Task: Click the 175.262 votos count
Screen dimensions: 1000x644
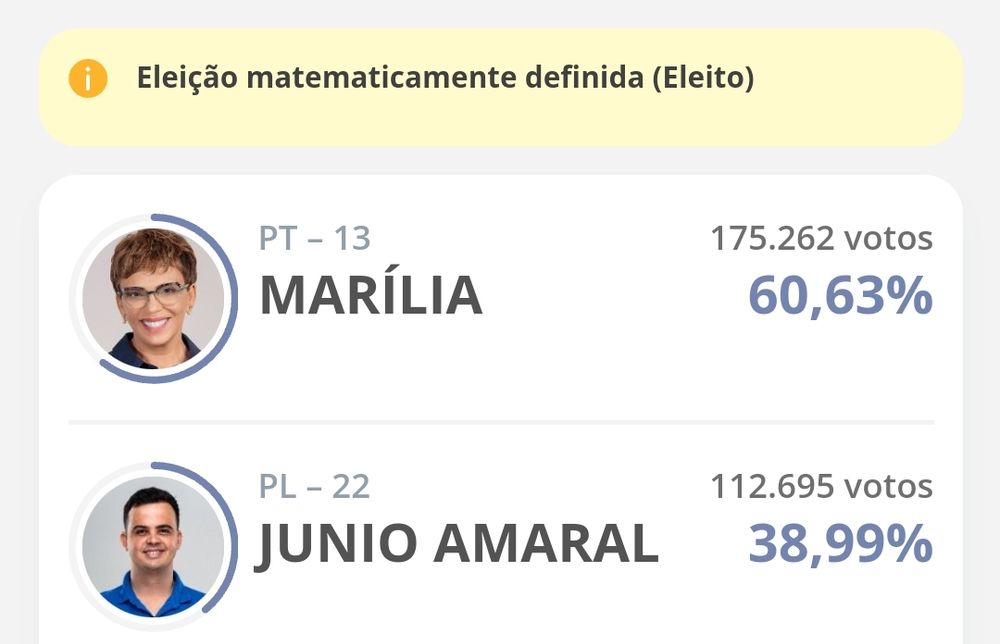Action: pyautogui.click(x=821, y=238)
